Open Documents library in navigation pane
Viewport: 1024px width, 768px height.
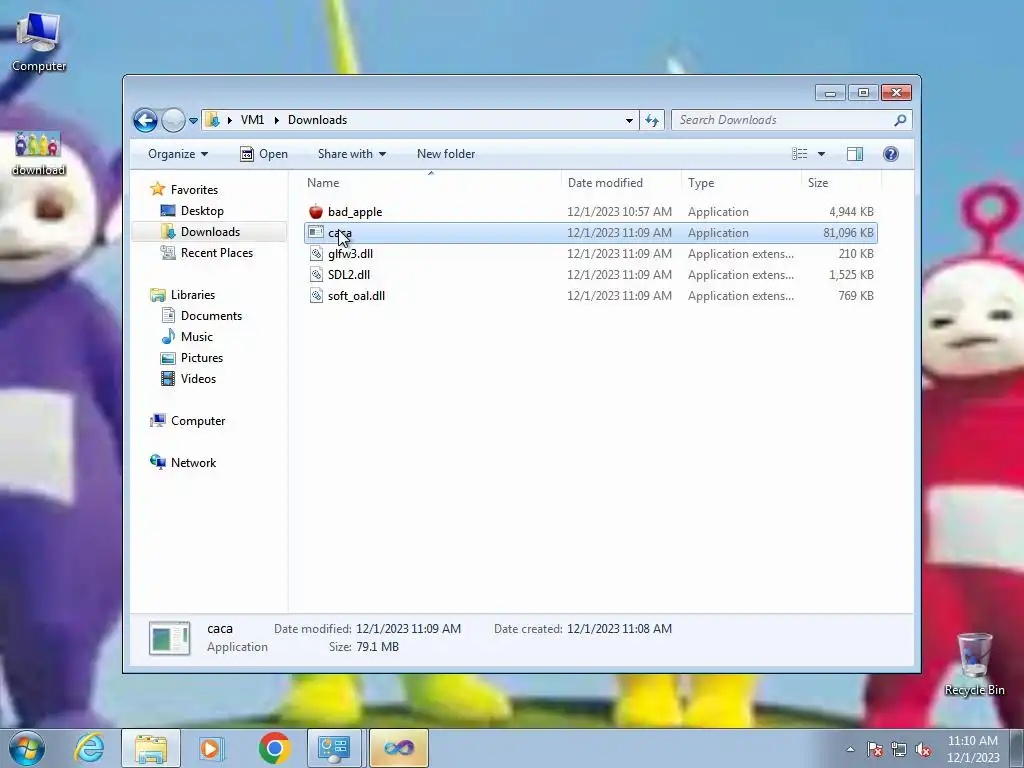[x=211, y=316]
